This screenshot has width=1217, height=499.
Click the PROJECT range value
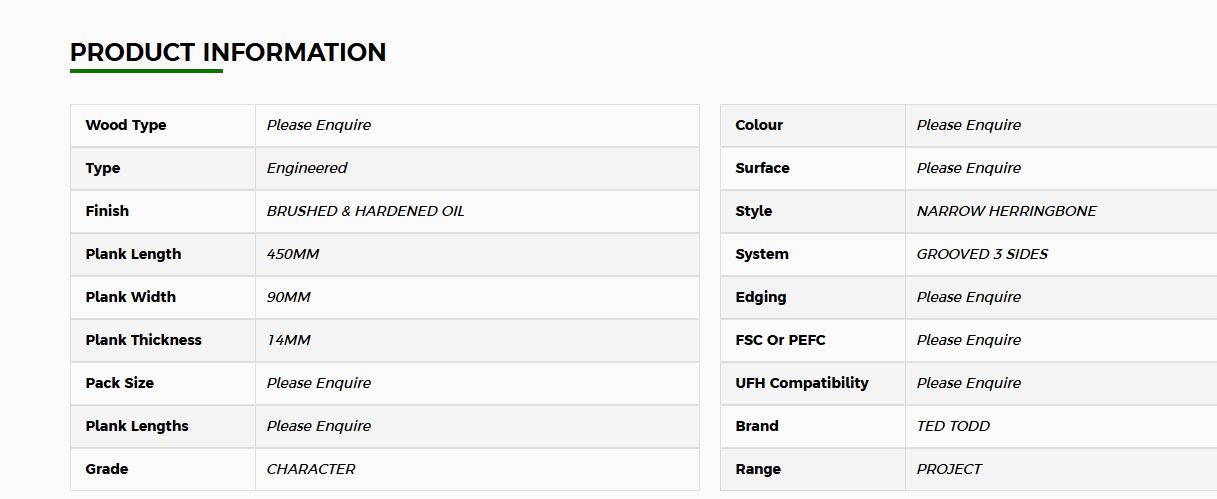[x=950, y=469]
